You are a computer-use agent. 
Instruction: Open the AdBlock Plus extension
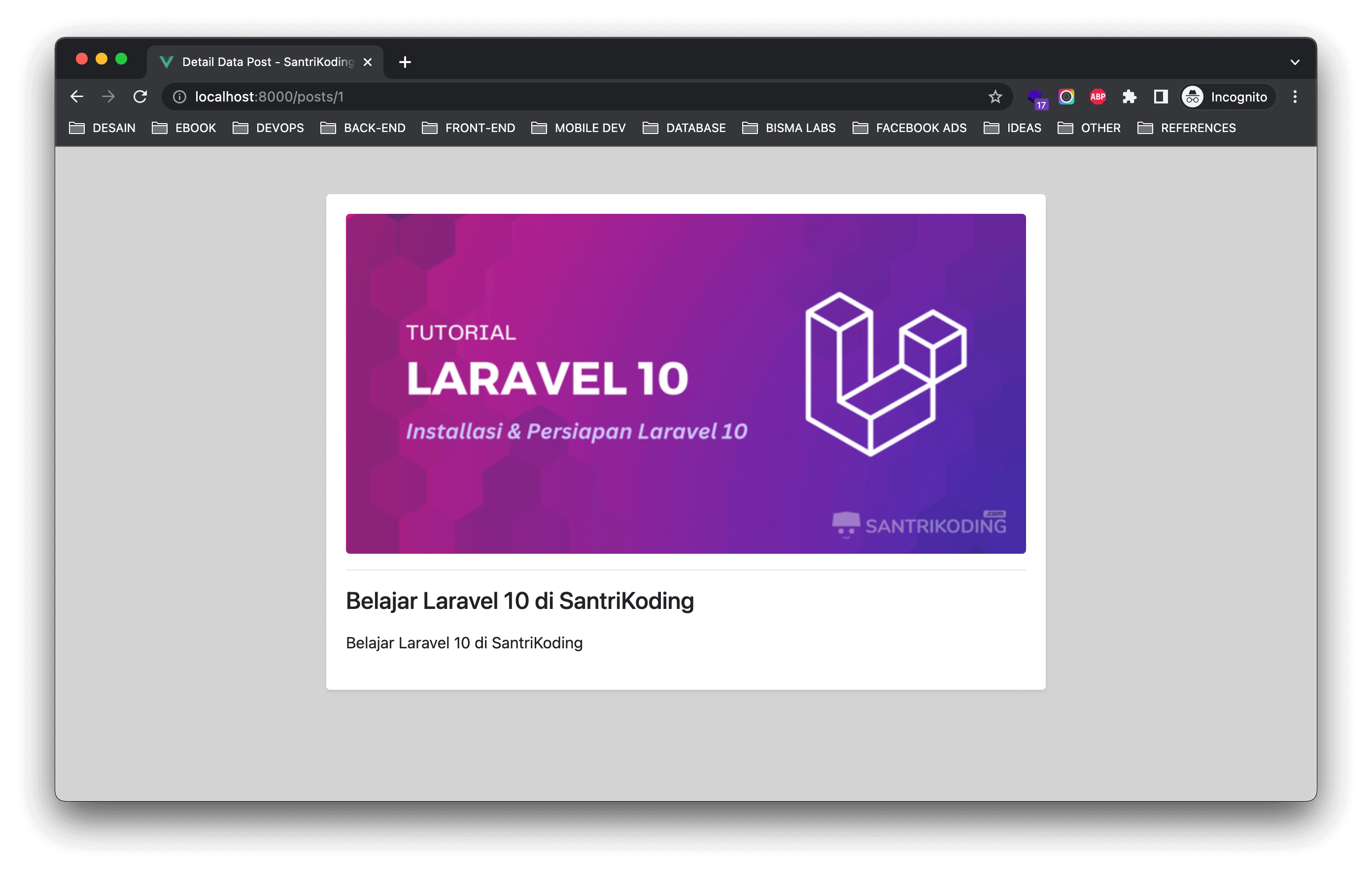[x=1098, y=97]
